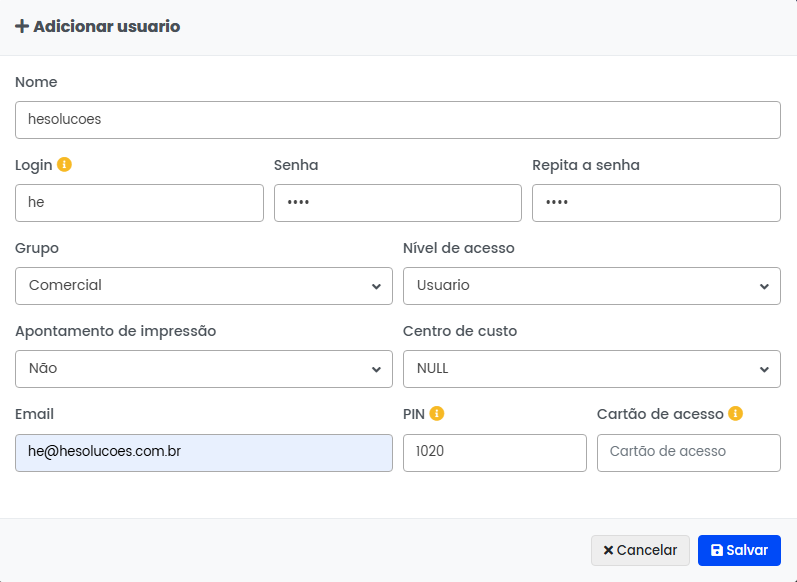Open the Grupo dropdown showing Comercial

(204, 286)
